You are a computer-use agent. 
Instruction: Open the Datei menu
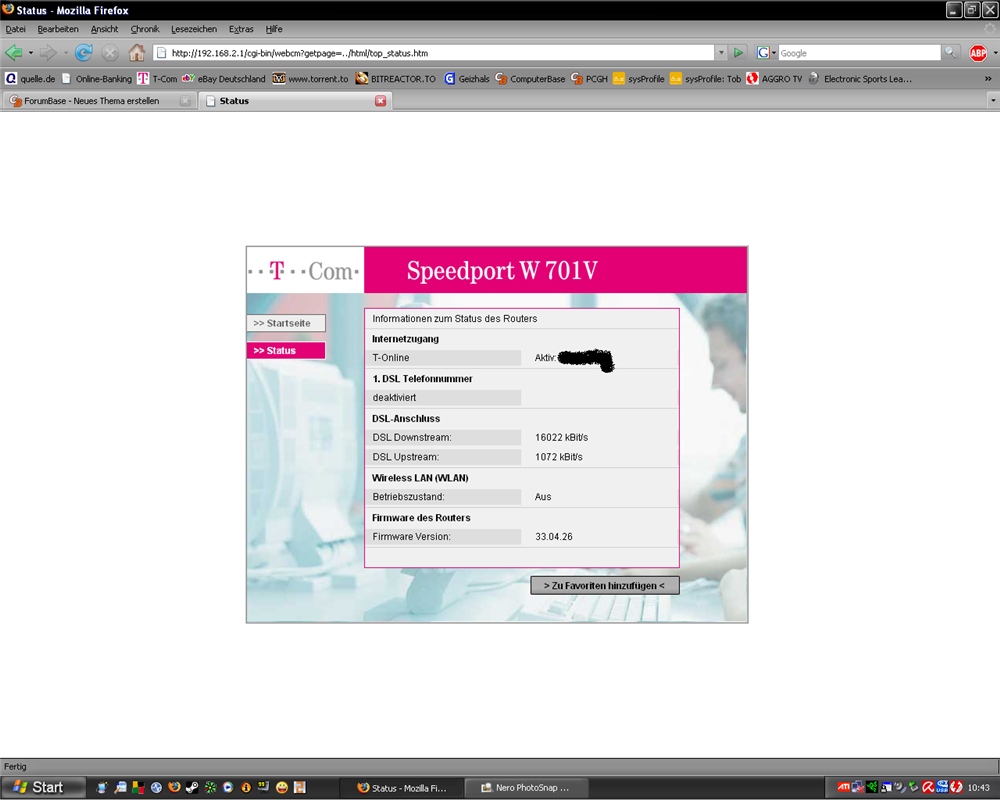tap(15, 29)
